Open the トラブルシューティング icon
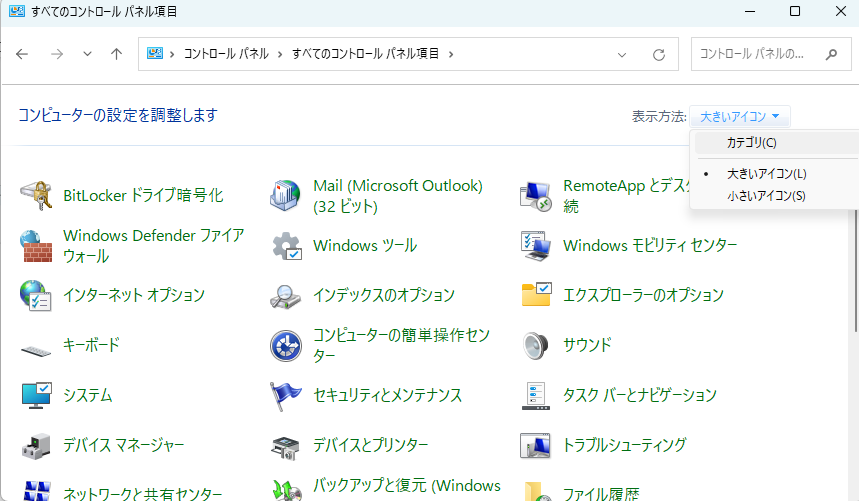Viewport: 859px width, 501px height. pos(535,446)
